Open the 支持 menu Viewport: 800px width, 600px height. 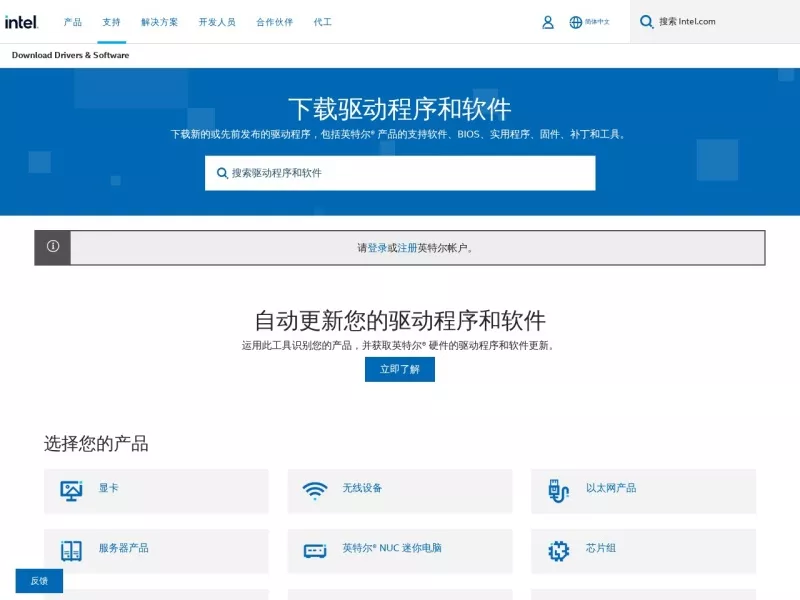coord(111,22)
